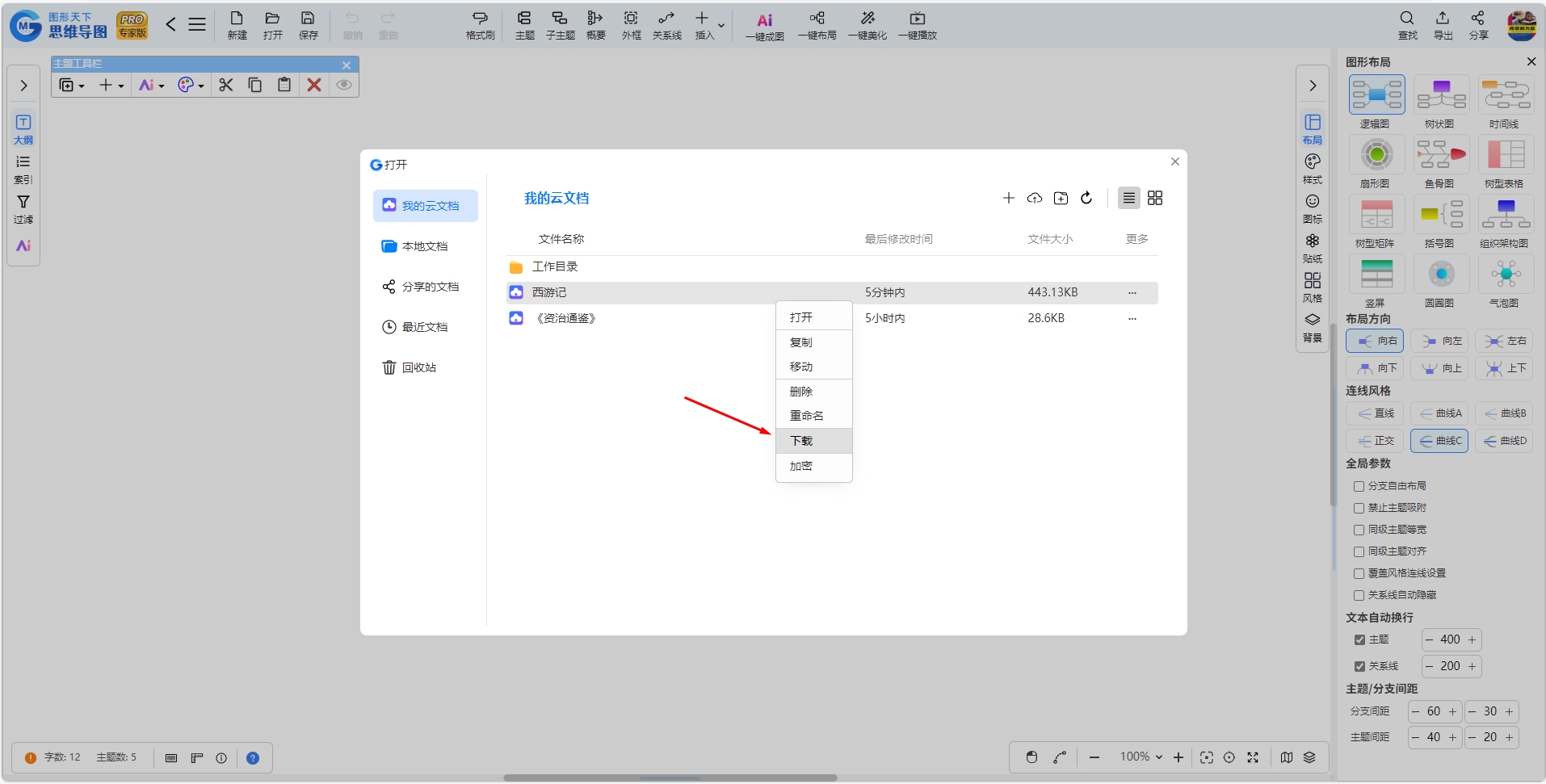Screen dimensions: 1546x784
Task: Open the 本地文档 section
Action: [426, 246]
